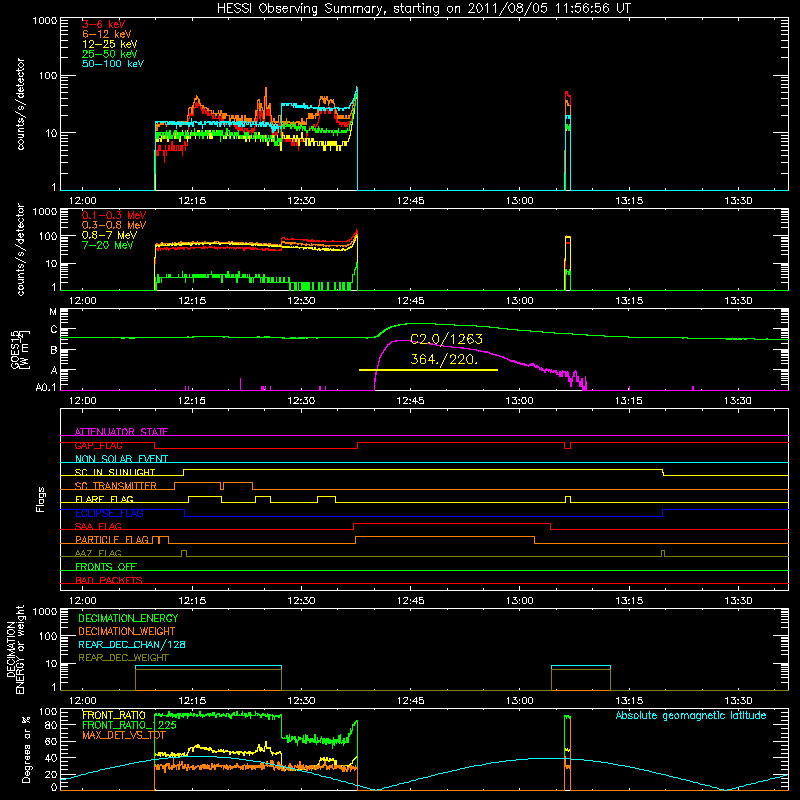This screenshot has height=800, width=800.
Task: Pick the SC_TRANSMITTER flag label
Action: (116, 486)
